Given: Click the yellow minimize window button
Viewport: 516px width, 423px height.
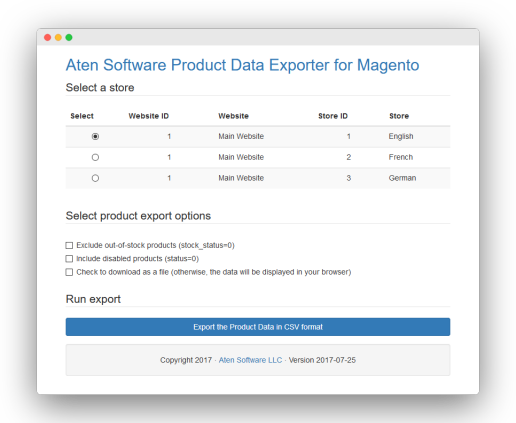Looking at the screenshot, I should (x=58, y=37).
